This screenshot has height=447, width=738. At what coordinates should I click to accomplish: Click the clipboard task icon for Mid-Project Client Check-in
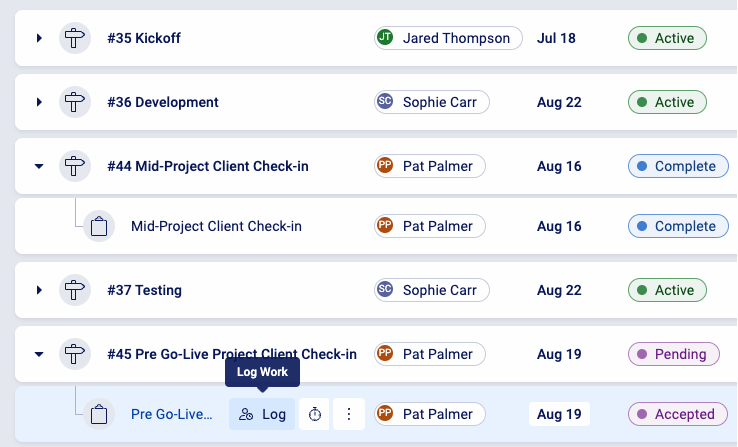point(99,227)
